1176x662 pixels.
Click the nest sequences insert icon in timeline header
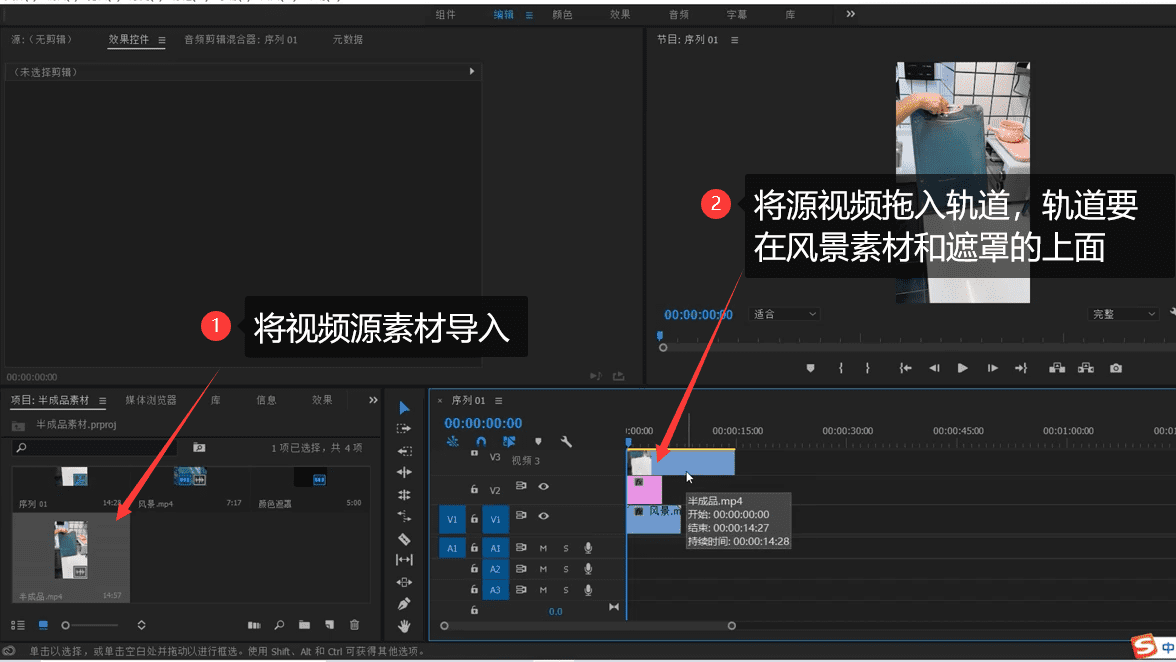453,442
